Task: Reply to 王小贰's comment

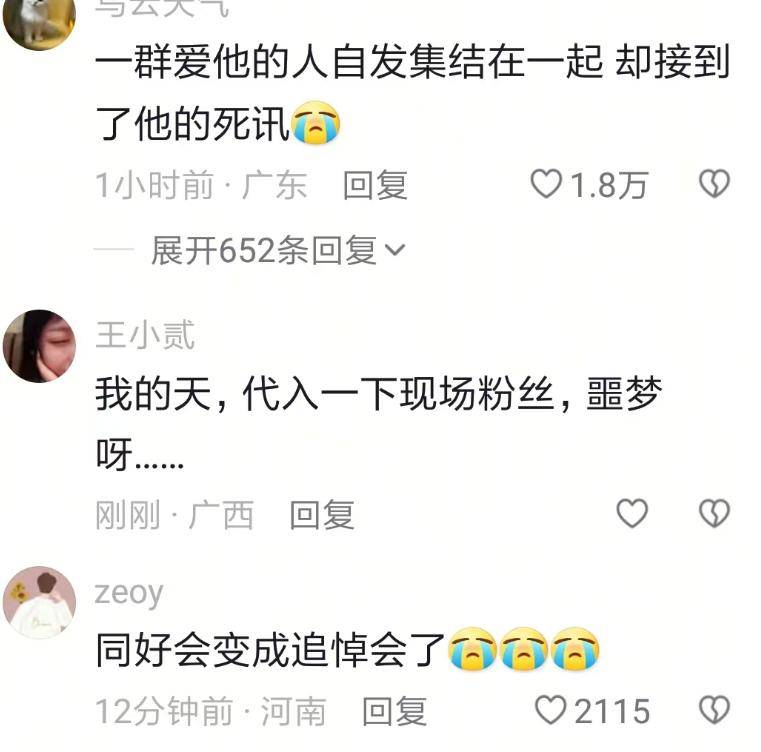Action: pos(322,514)
